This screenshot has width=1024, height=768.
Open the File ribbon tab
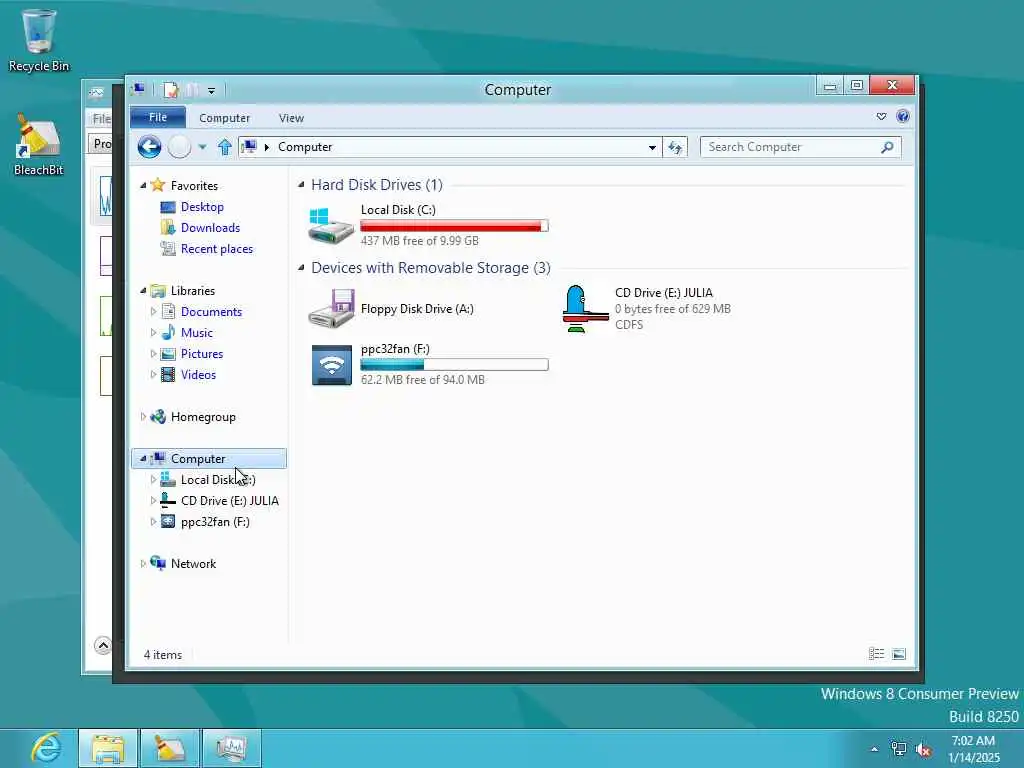click(157, 118)
